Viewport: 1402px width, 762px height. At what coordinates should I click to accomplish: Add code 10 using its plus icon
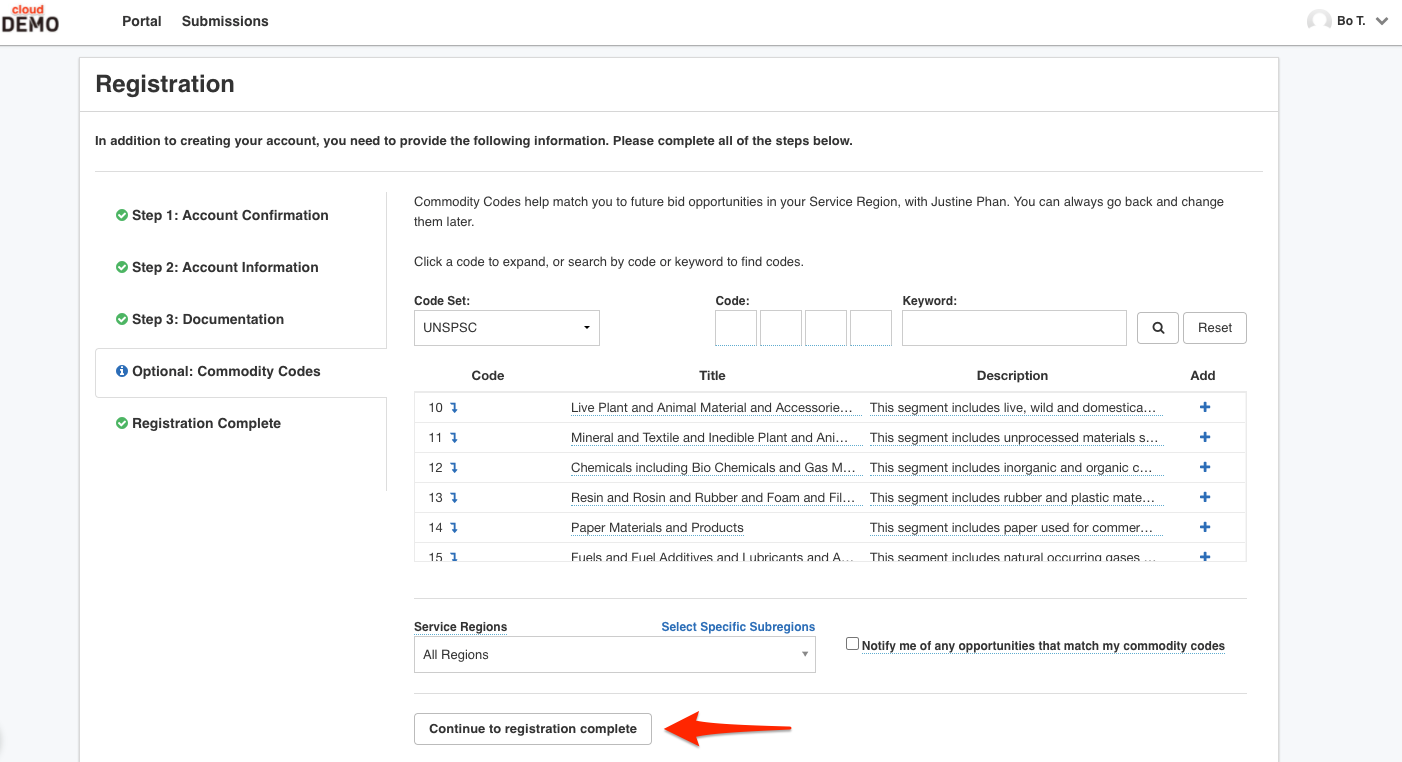point(1204,407)
